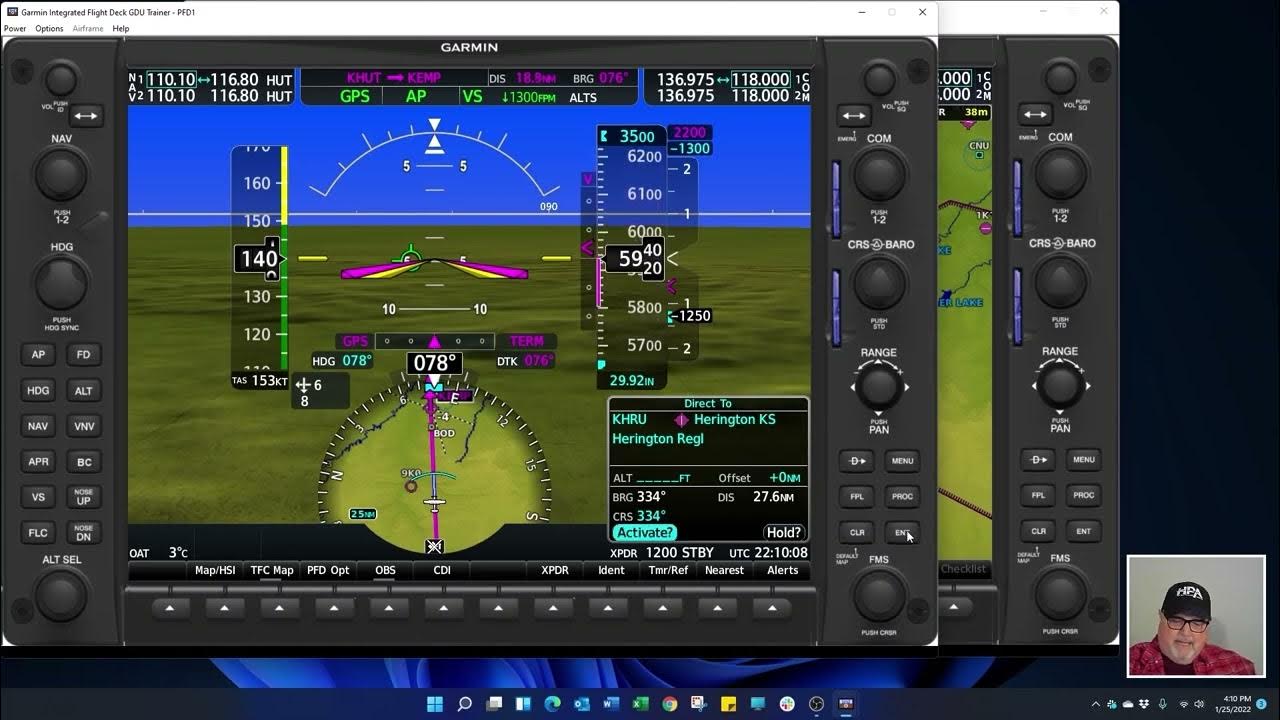Click the PFD1 CRS/BARO knob
This screenshot has height=720, width=1280.
click(x=879, y=285)
